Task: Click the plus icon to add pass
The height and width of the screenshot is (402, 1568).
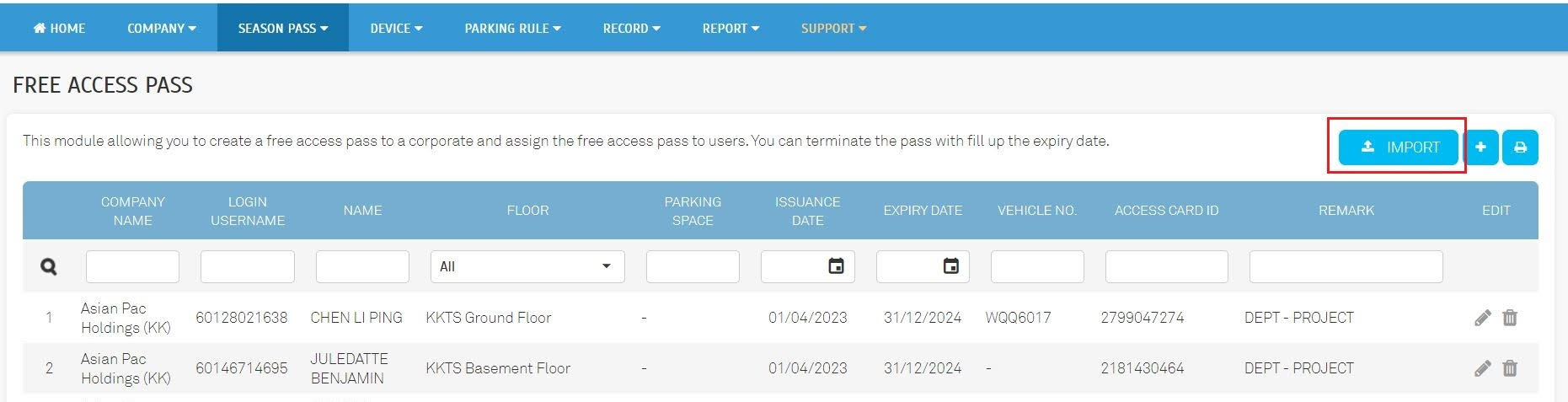Action: pos(1480,147)
